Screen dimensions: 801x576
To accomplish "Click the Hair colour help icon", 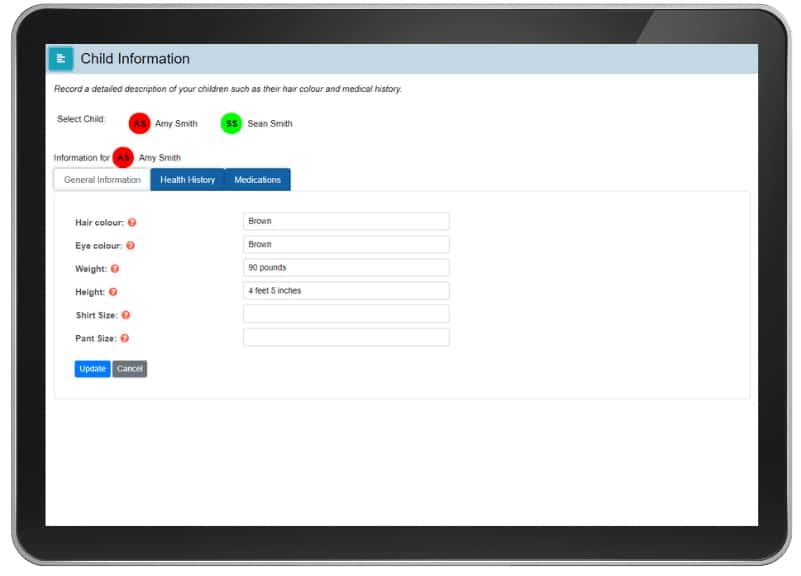I will tap(132, 222).
